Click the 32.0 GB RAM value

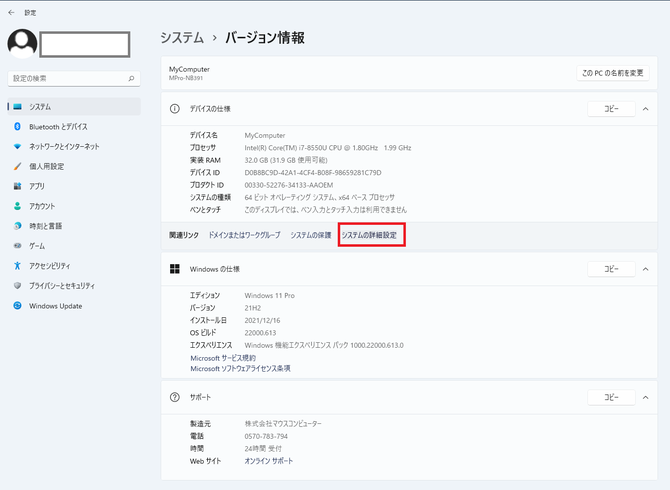286,160
